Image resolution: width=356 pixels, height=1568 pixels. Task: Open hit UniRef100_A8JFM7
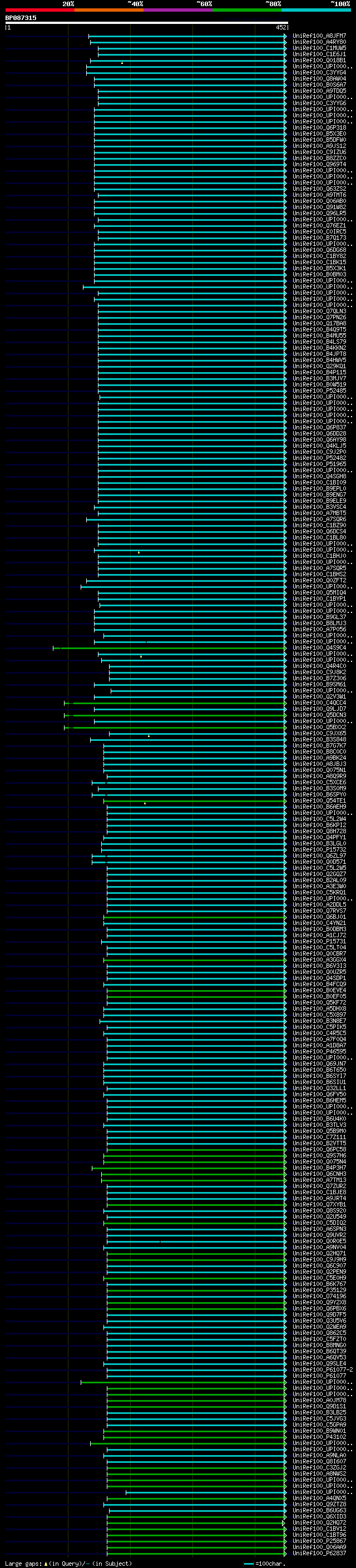(x=319, y=36)
